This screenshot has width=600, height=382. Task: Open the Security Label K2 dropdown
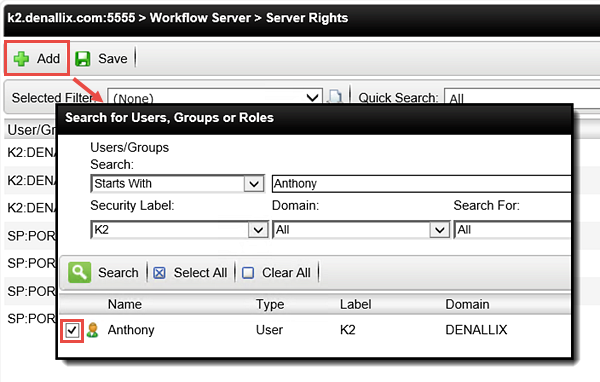point(179,230)
